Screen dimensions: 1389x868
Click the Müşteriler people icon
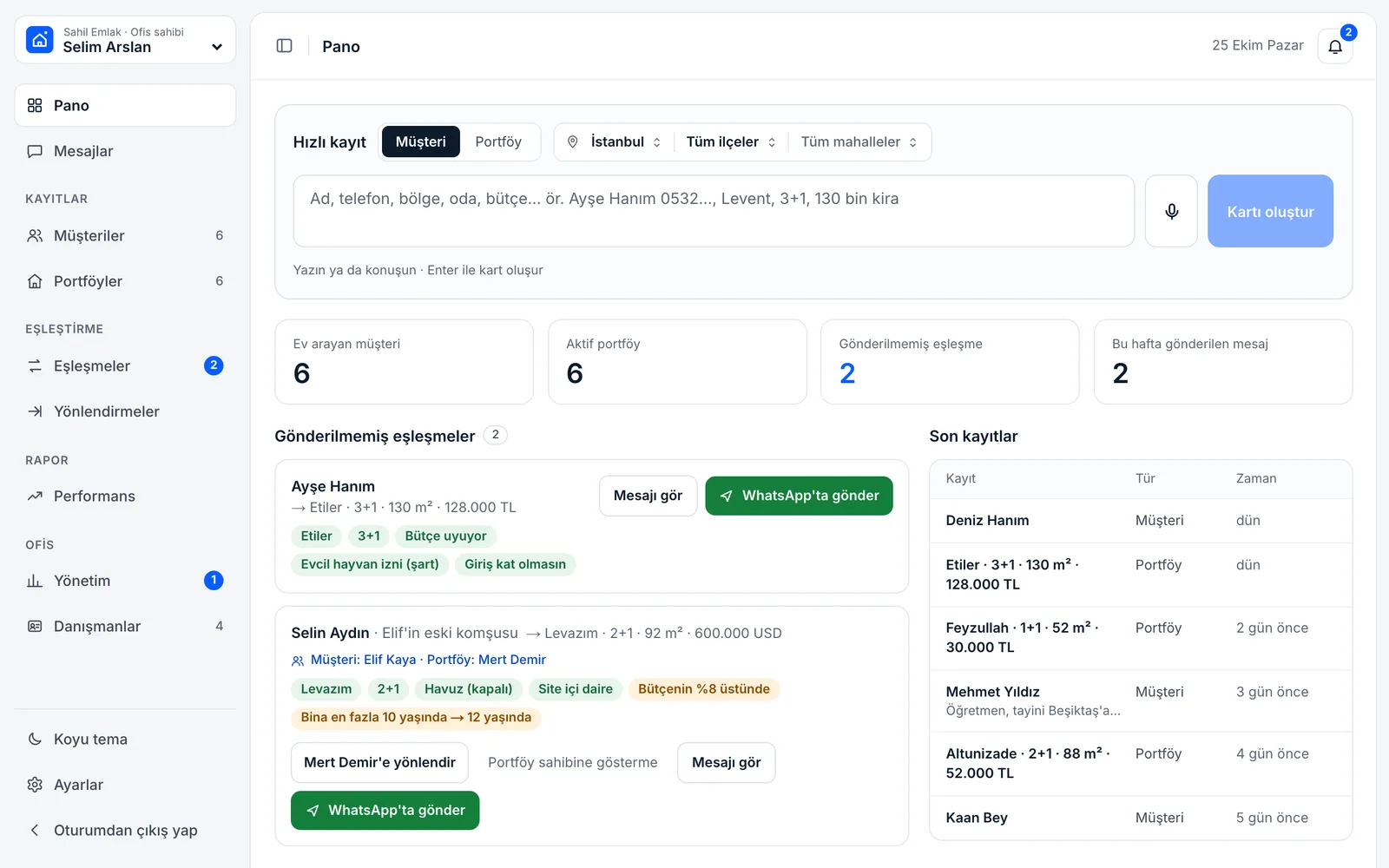tap(35, 235)
